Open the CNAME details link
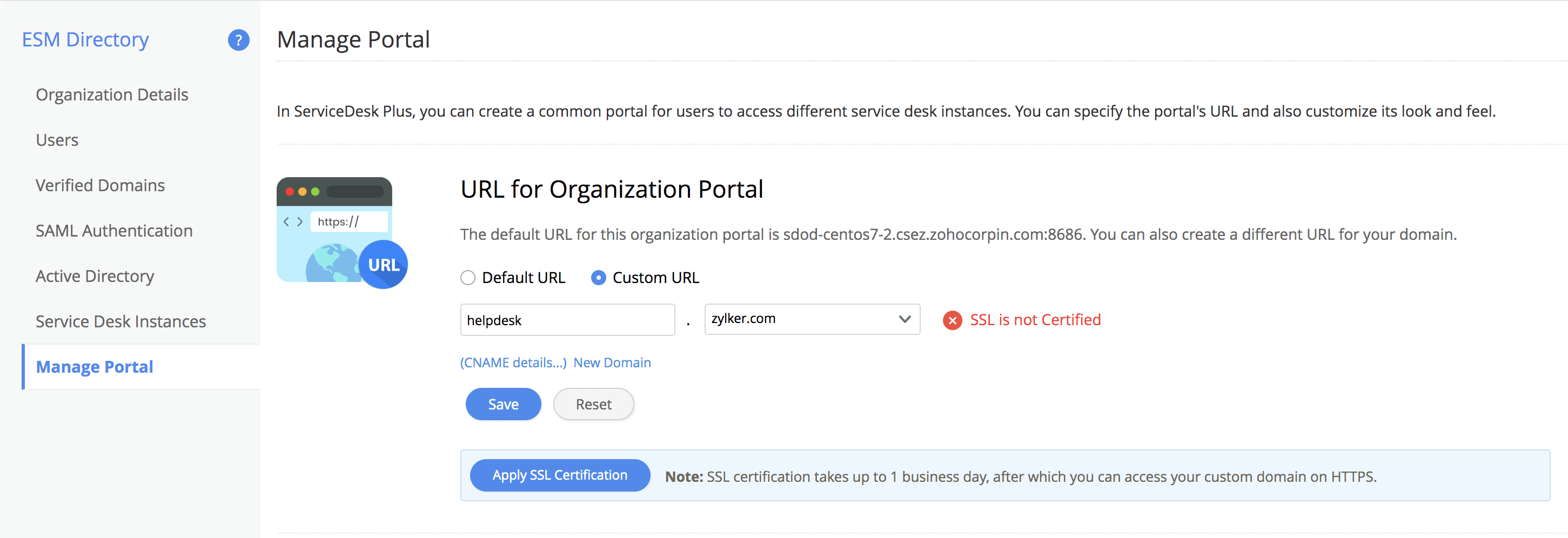 tap(513, 363)
